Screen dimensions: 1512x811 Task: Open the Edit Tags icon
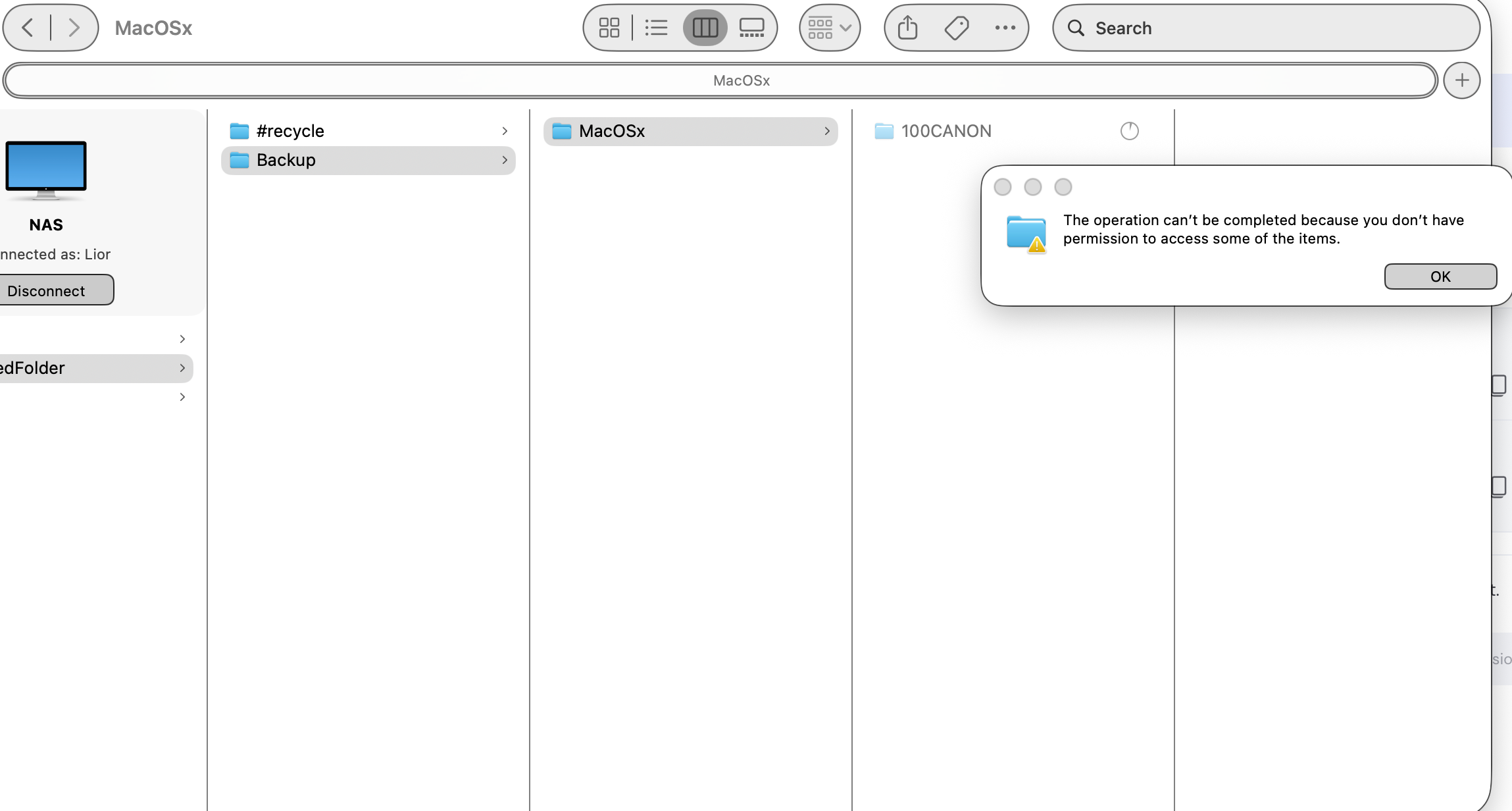[956, 28]
